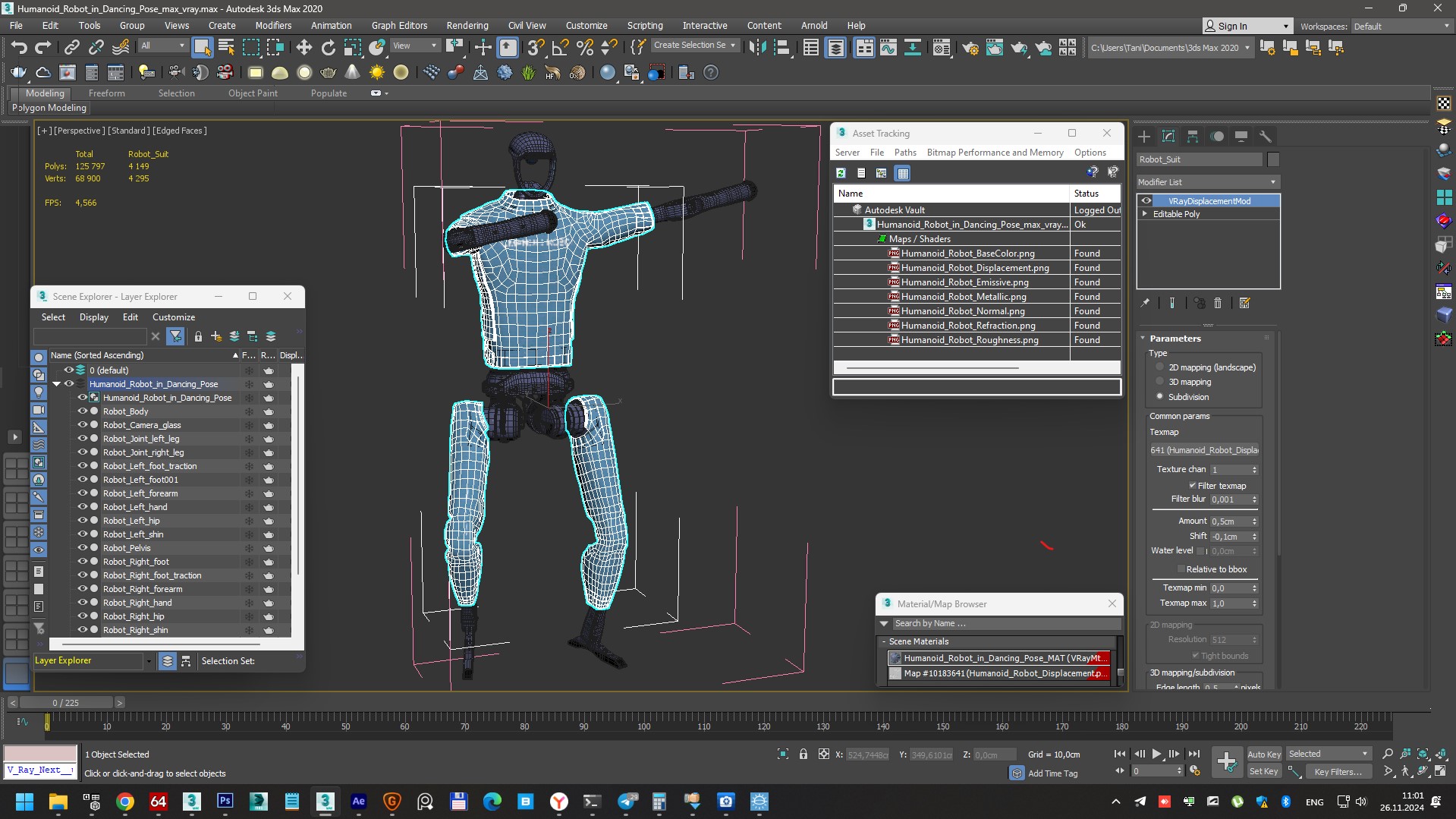This screenshot has height=819, width=1456.
Task: Open After Effects from the taskbar
Action: (358, 802)
